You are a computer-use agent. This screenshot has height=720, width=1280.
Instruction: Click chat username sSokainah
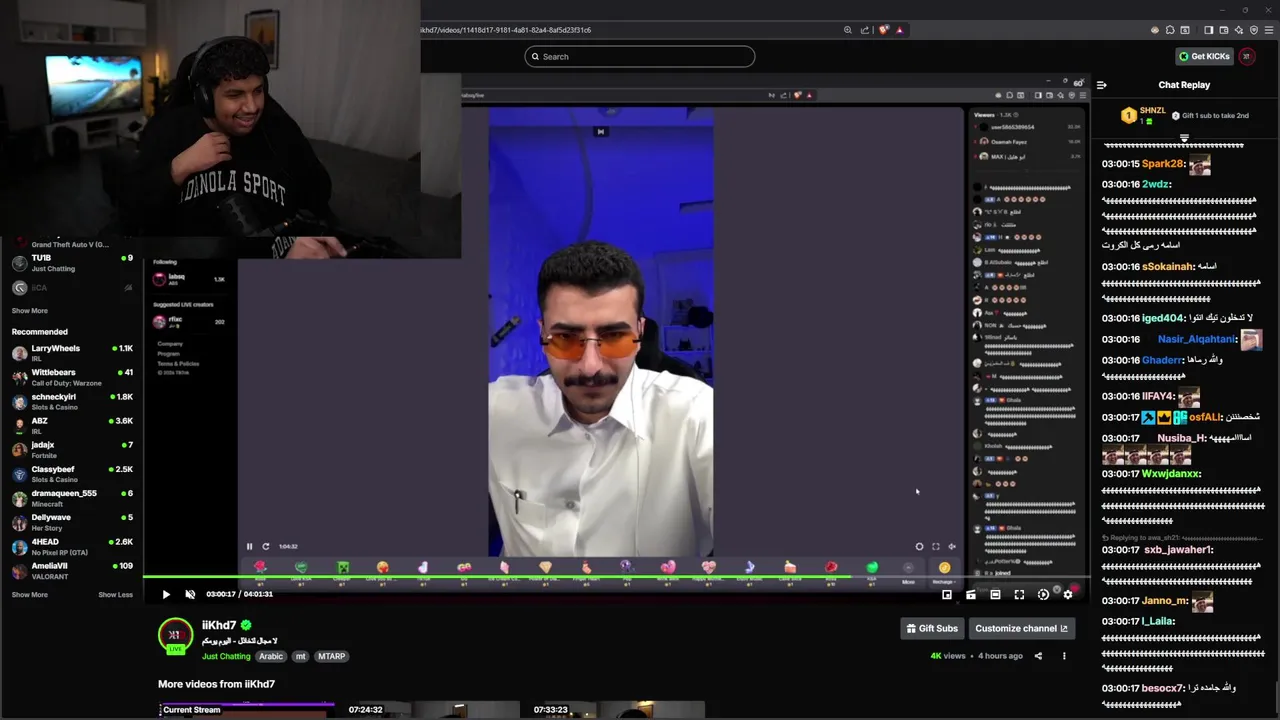(1167, 267)
